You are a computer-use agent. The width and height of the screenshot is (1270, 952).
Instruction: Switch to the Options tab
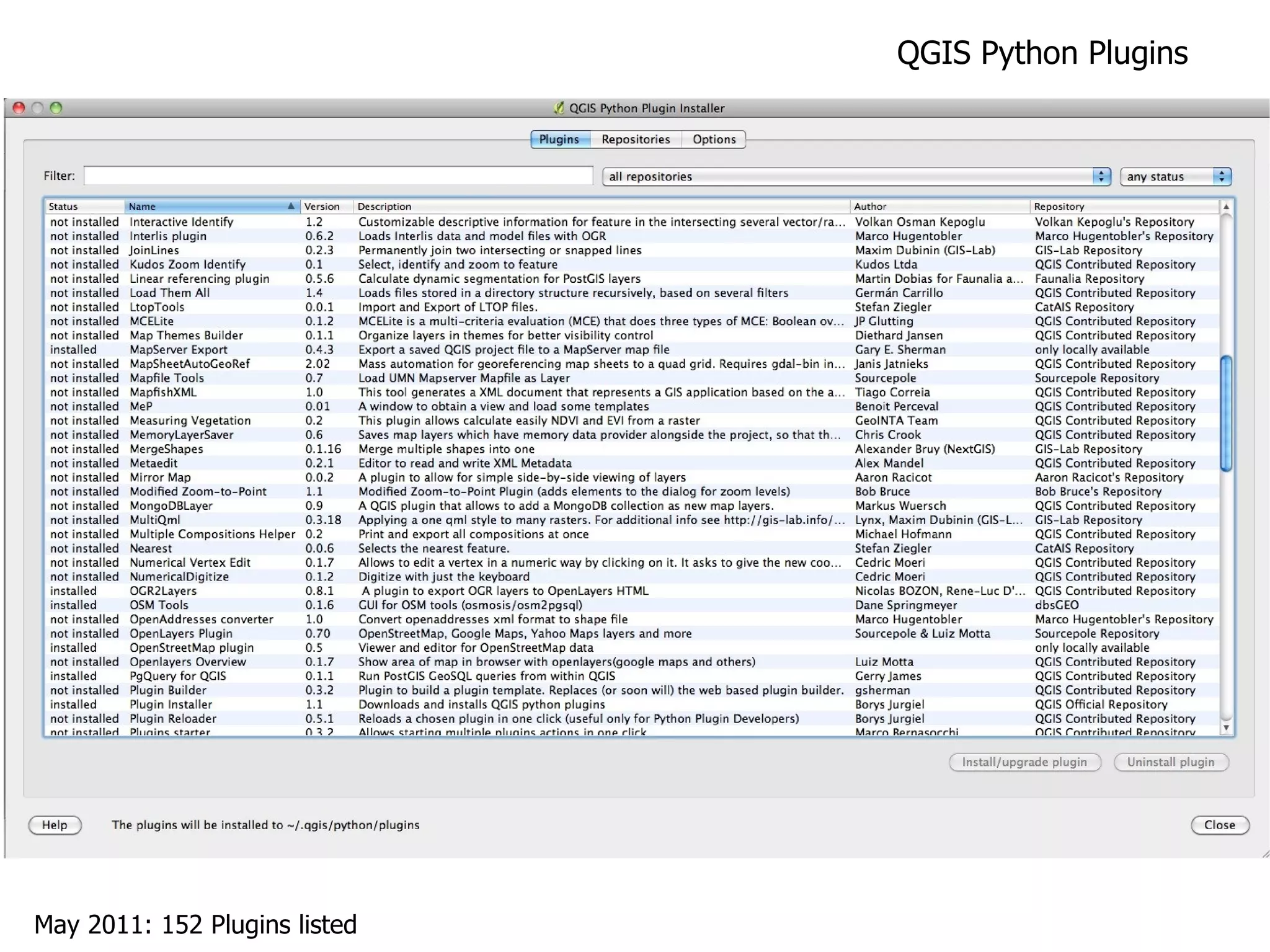714,140
